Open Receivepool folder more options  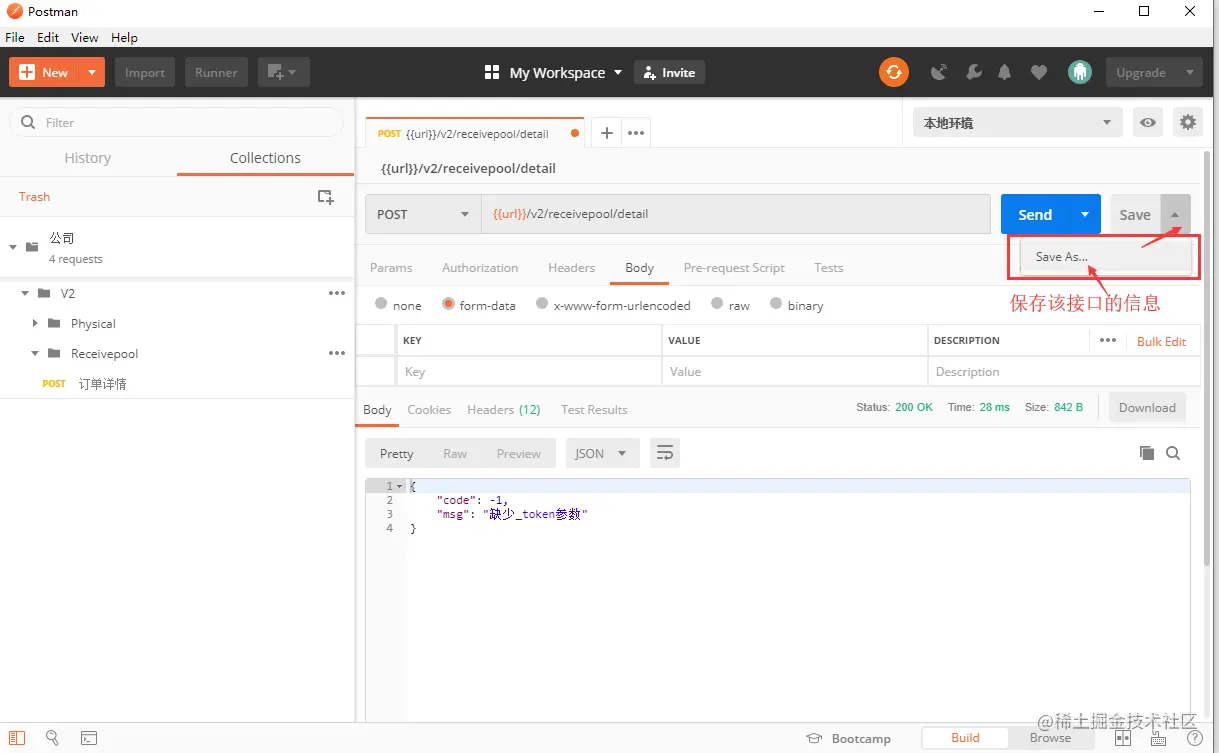point(337,353)
